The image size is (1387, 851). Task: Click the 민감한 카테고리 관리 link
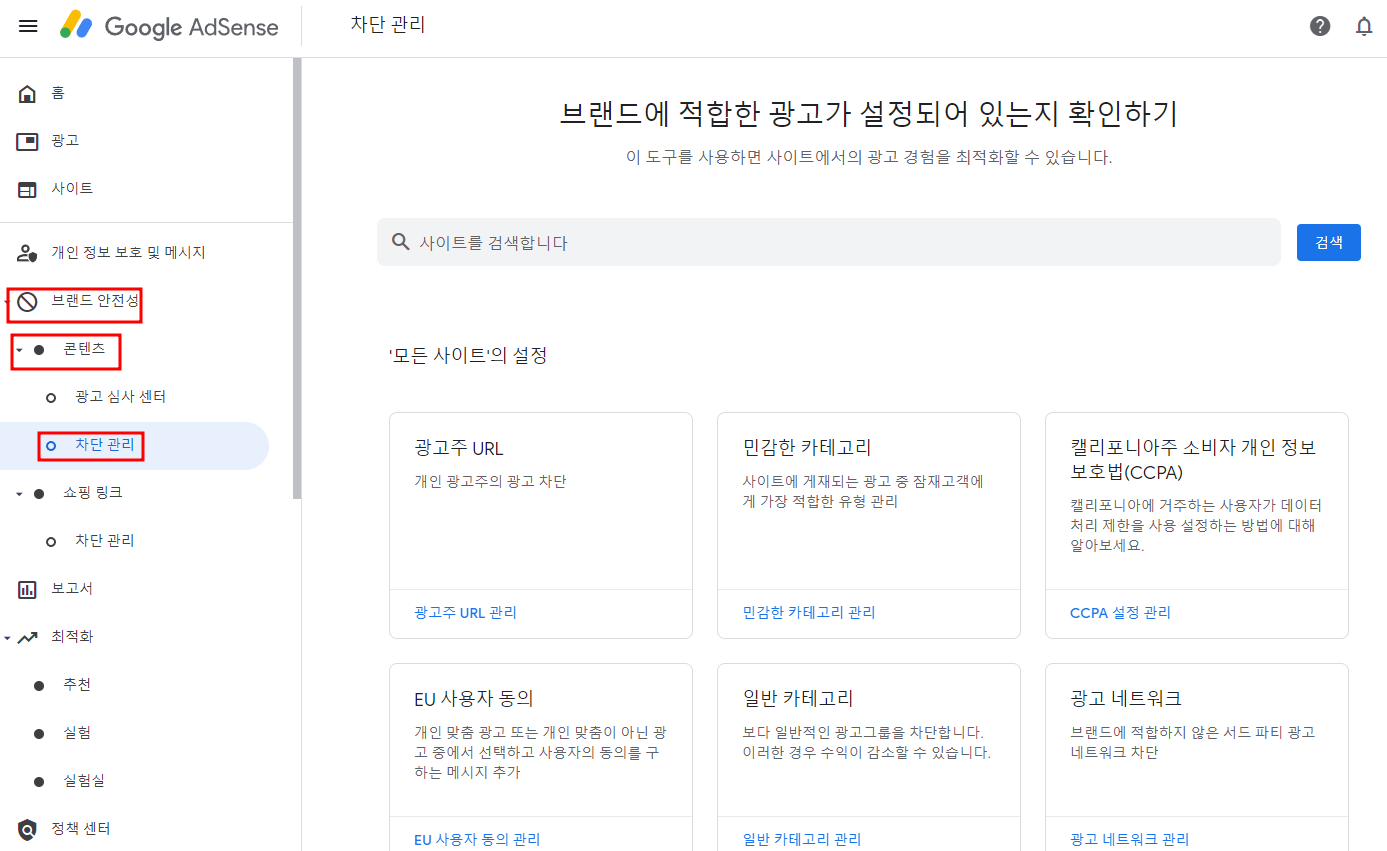[809, 613]
